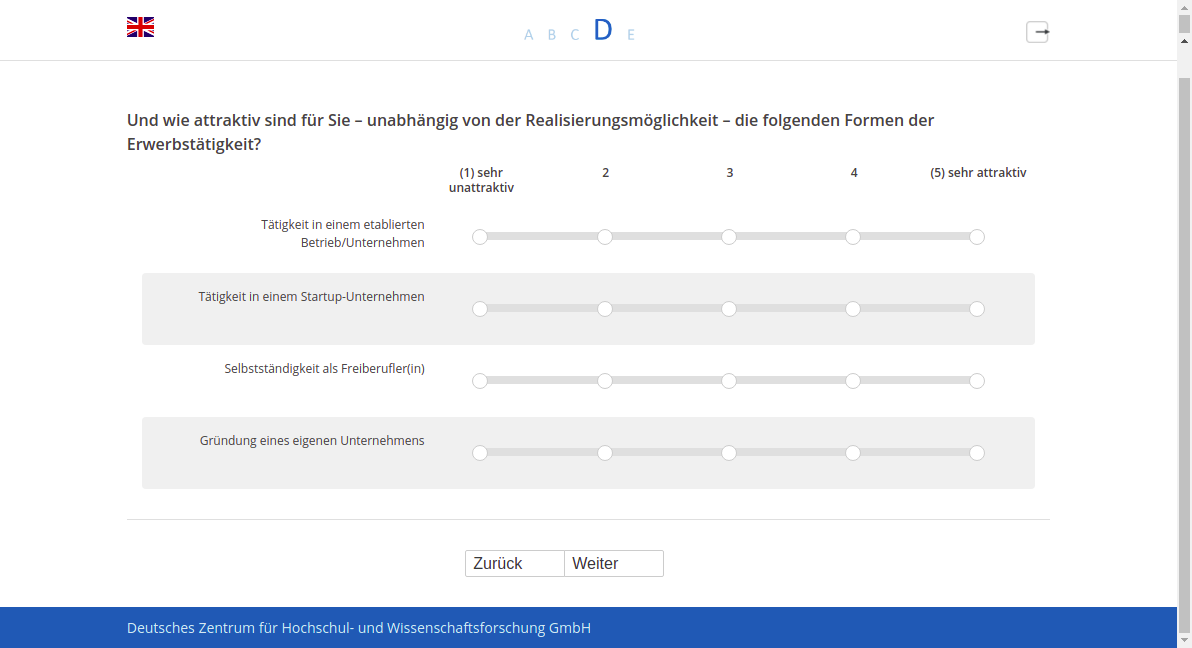Screen dimensions: 1192x648
Task: Click the exit survey icon
Action: point(1038,32)
